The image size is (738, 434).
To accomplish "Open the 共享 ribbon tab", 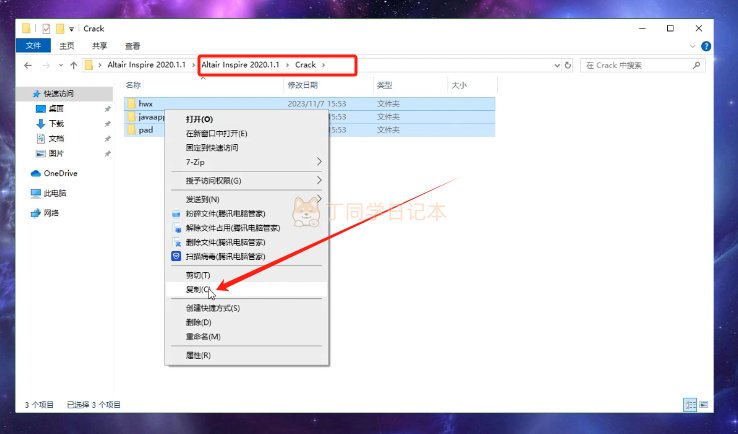I will (99, 46).
